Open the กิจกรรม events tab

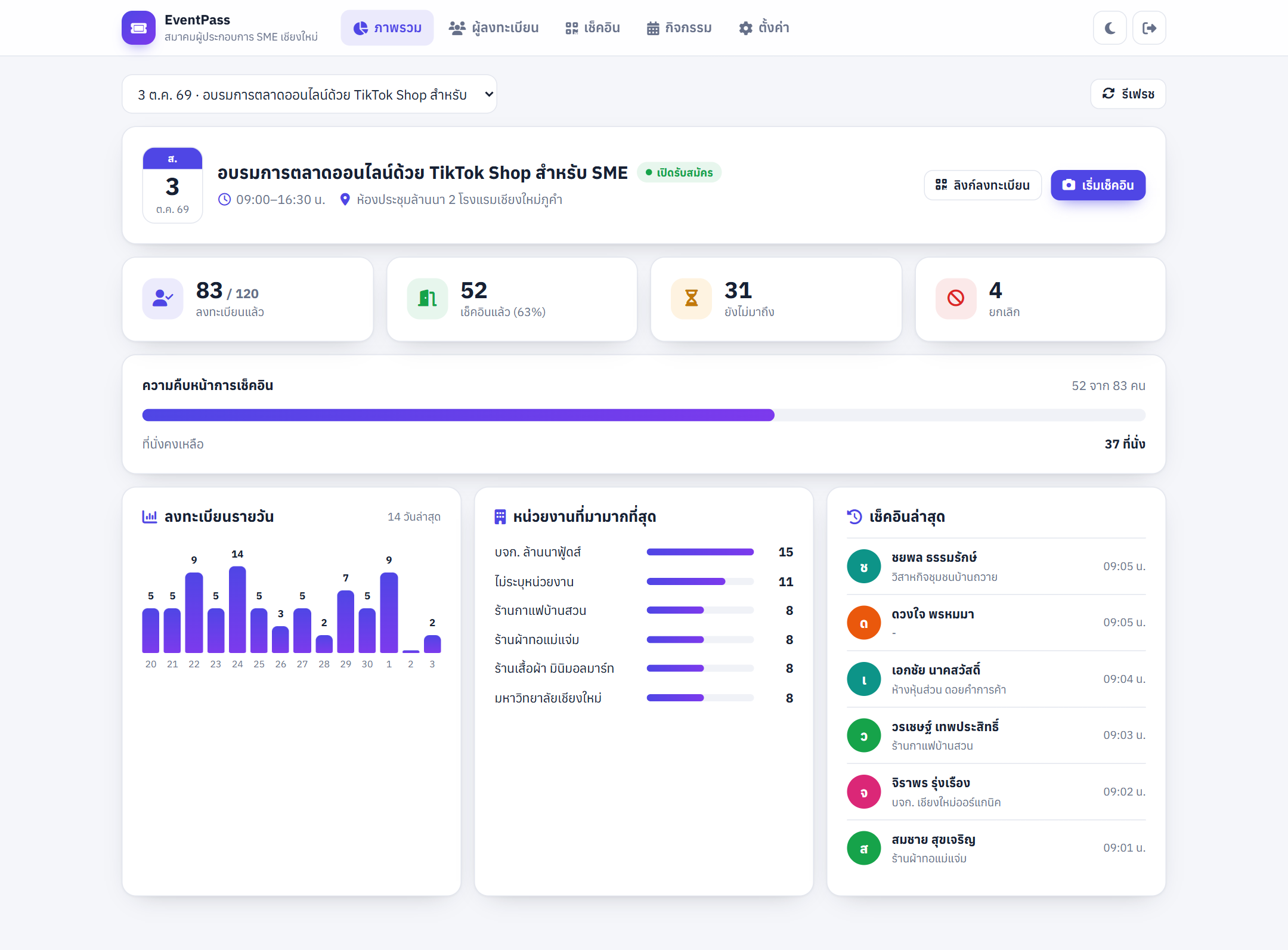click(x=679, y=27)
